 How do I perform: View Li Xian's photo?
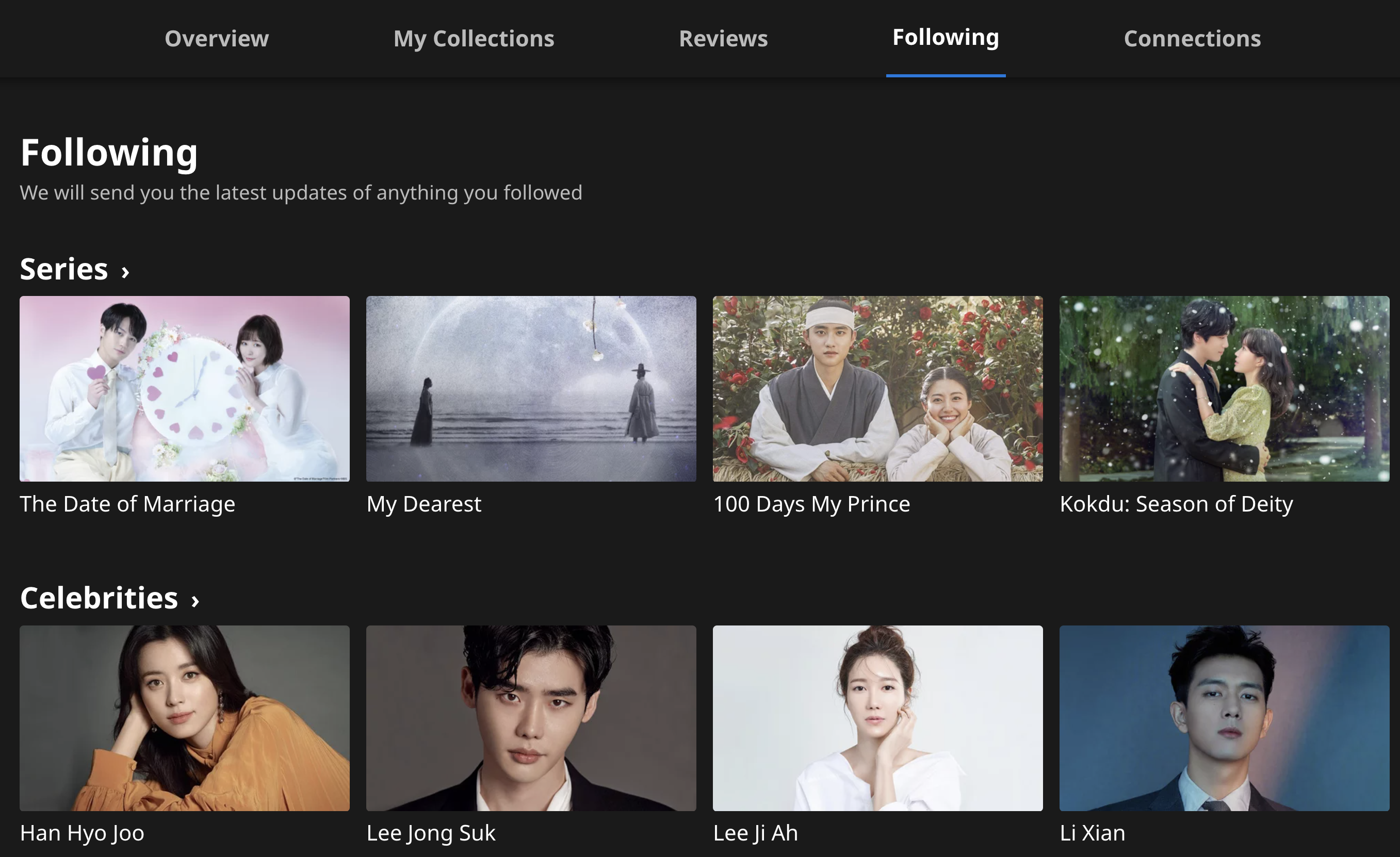coord(1225,718)
